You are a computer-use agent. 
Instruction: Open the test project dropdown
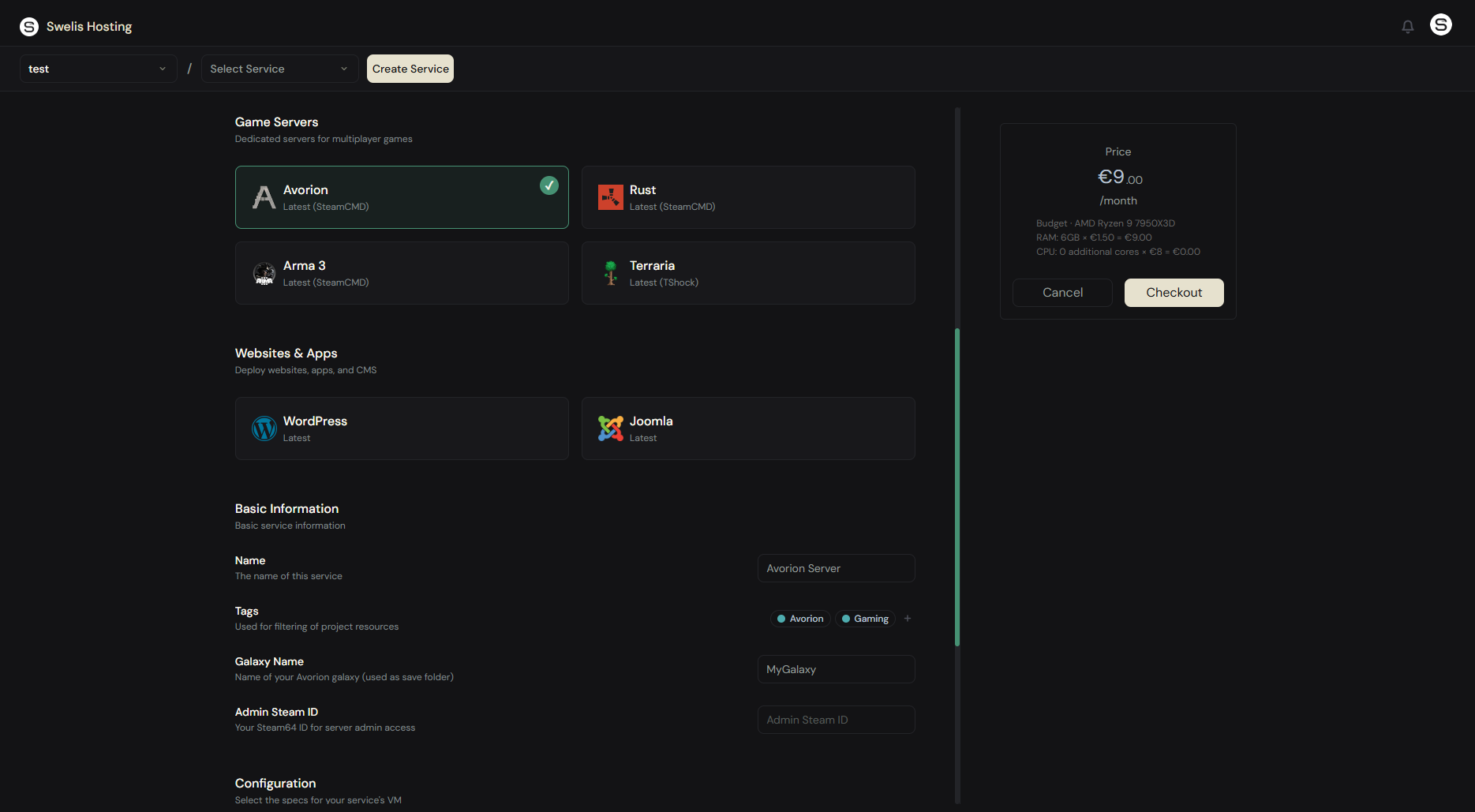(98, 69)
